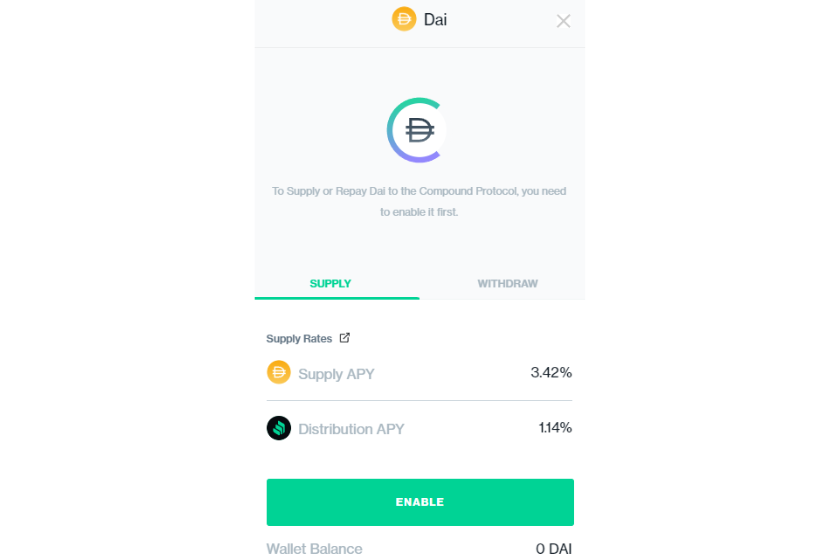Image resolution: width=840 pixels, height=560 pixels.
Task: Click the divider line below Supply APY
Action: (419, 400)
